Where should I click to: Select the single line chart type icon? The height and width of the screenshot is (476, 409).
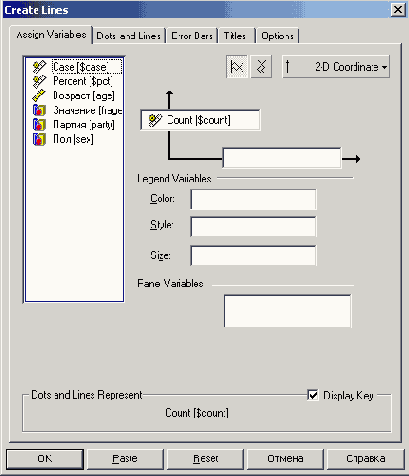(x=237, y=67)
